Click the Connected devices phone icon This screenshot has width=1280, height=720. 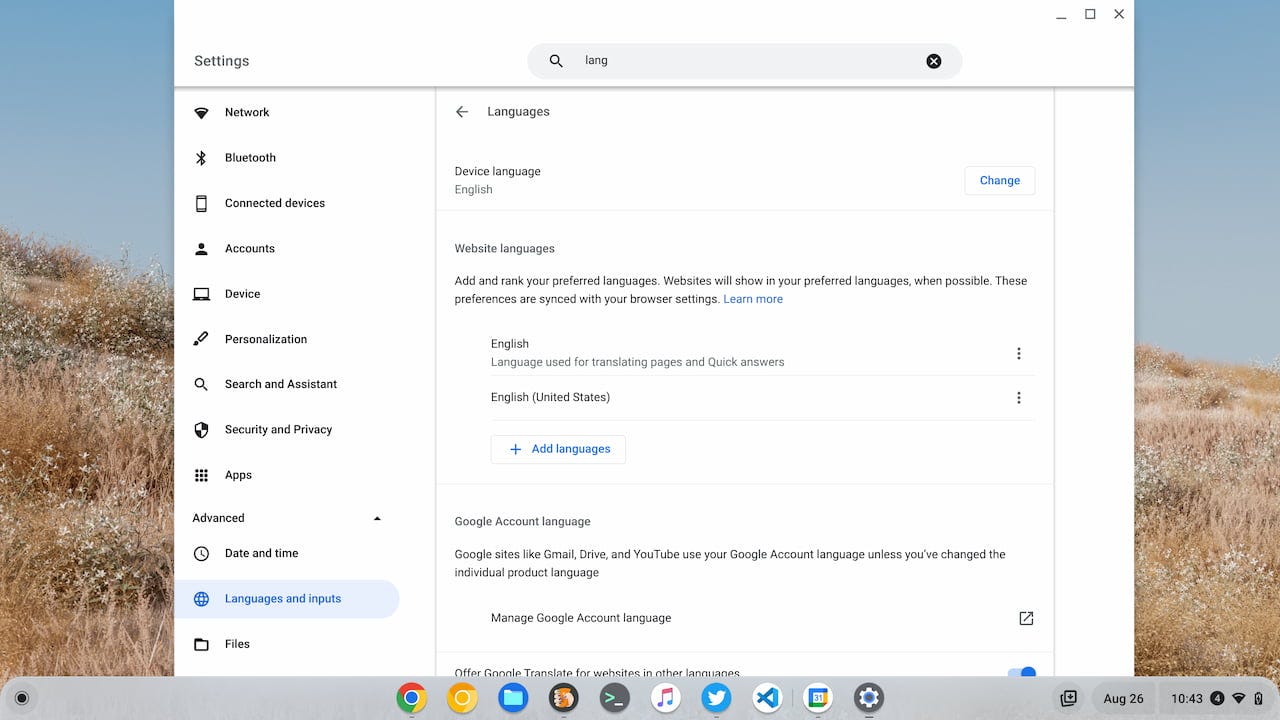[x=201, y=203]
